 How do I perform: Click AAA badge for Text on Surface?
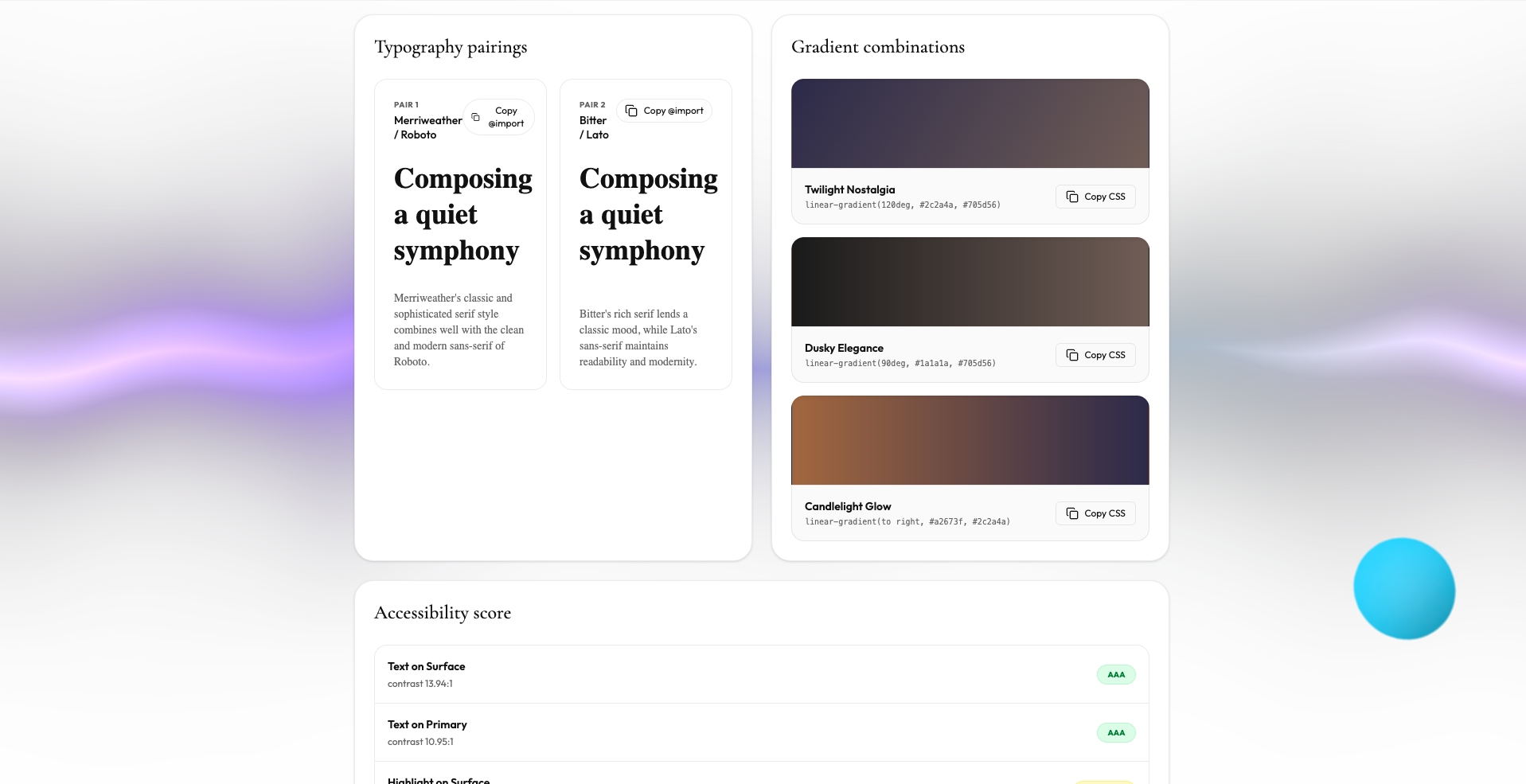(x=1116, y=675)
